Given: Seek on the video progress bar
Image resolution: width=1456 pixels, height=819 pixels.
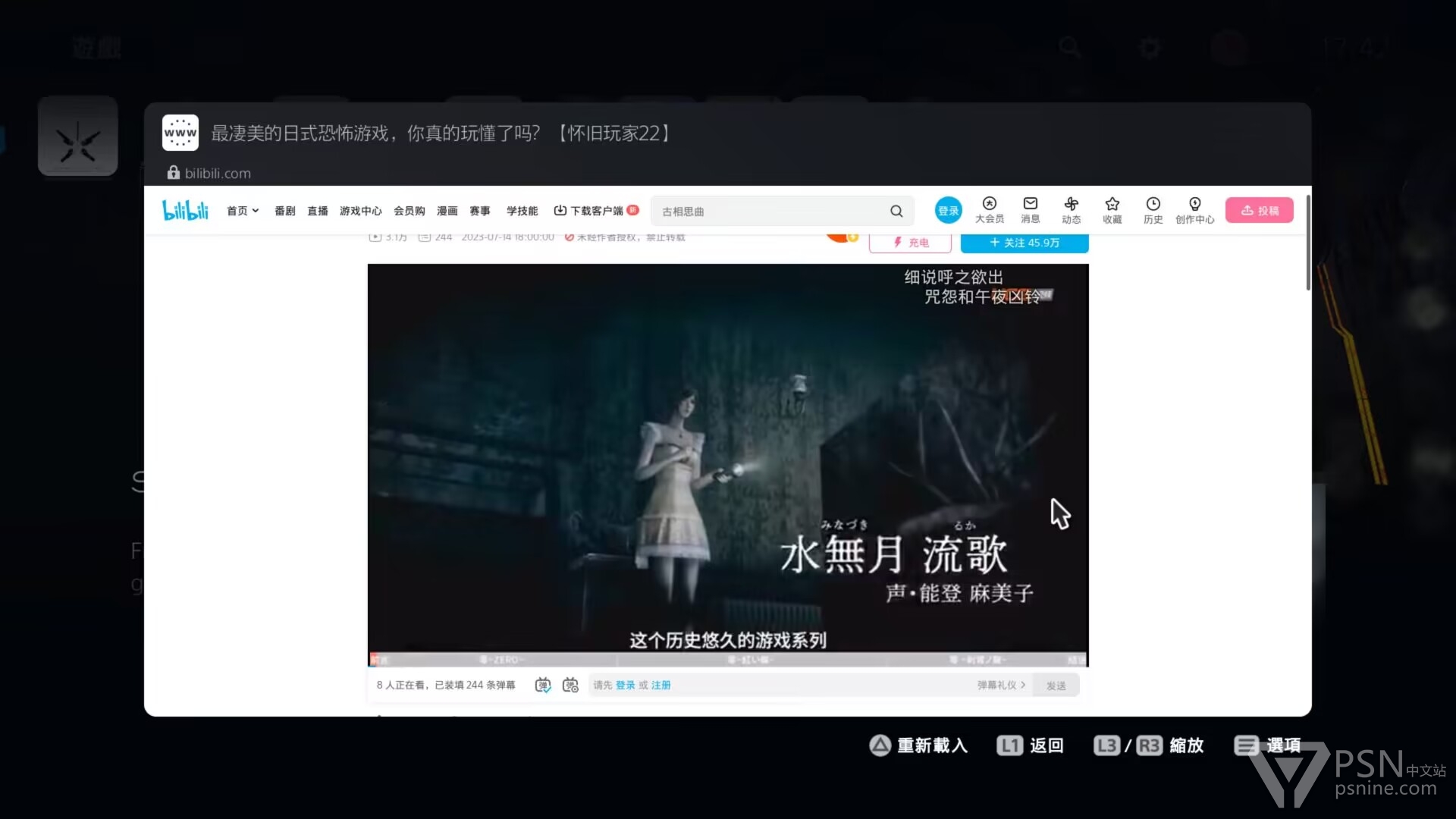Looking at the screenshot, I should [x=728, y=660].
